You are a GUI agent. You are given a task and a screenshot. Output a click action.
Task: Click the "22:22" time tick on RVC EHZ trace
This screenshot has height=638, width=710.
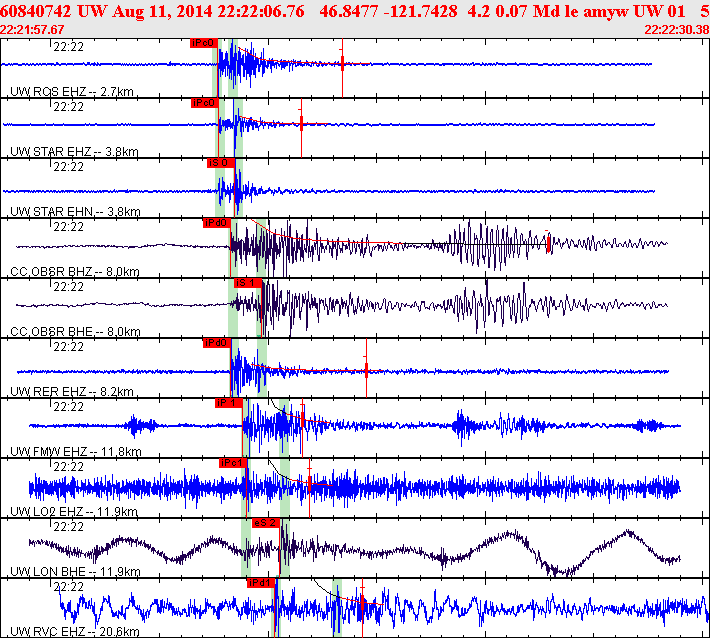[68, 586]
